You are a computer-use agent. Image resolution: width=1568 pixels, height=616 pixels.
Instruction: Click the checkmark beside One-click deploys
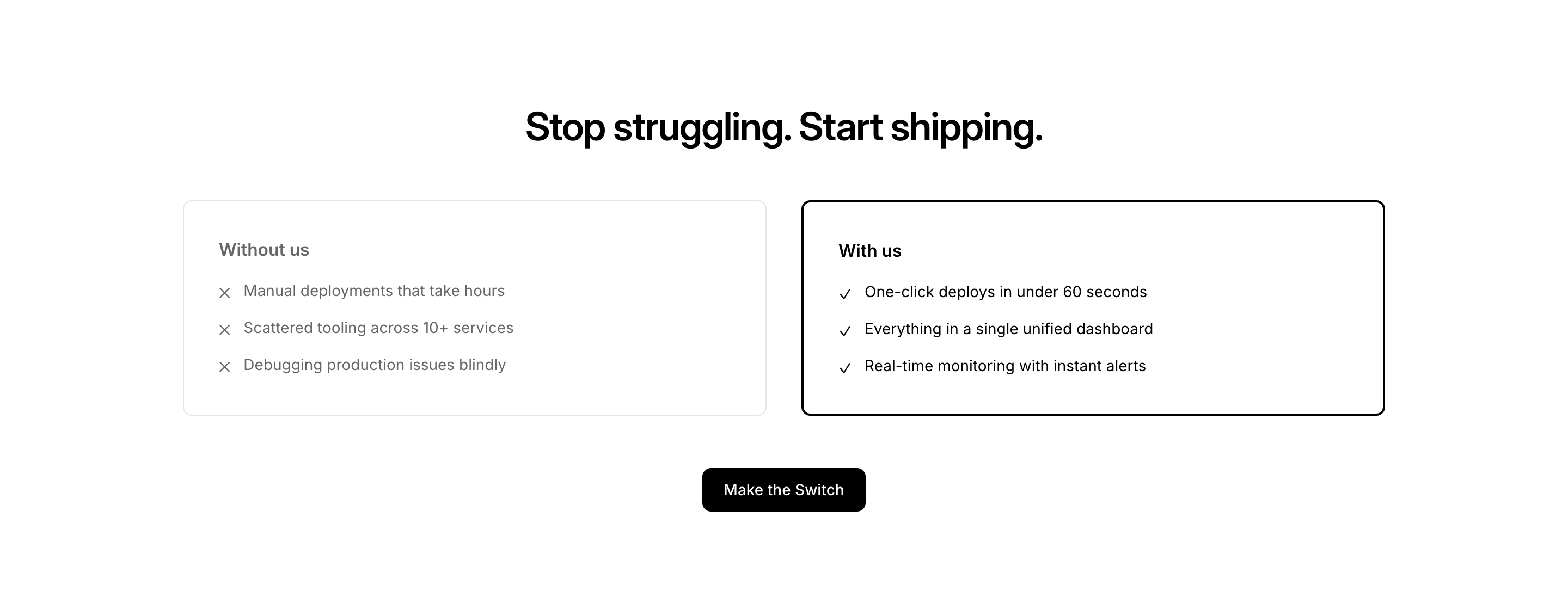pos(845,294)
